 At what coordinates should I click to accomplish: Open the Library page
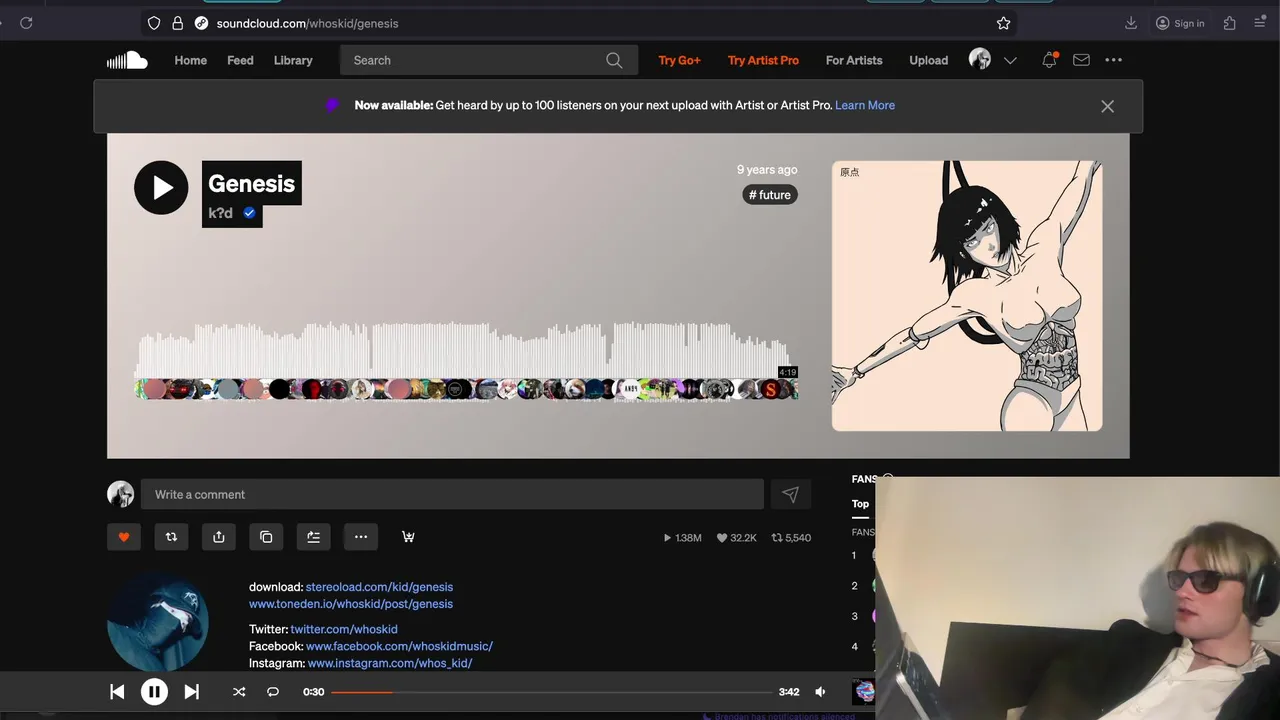coord(293,60)
